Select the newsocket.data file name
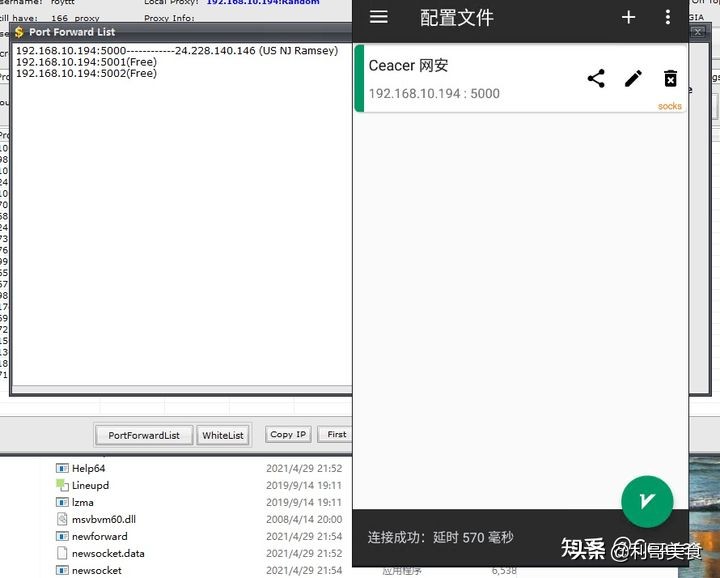The height and width of the screenshot is (578, 720). pos(108,553)
